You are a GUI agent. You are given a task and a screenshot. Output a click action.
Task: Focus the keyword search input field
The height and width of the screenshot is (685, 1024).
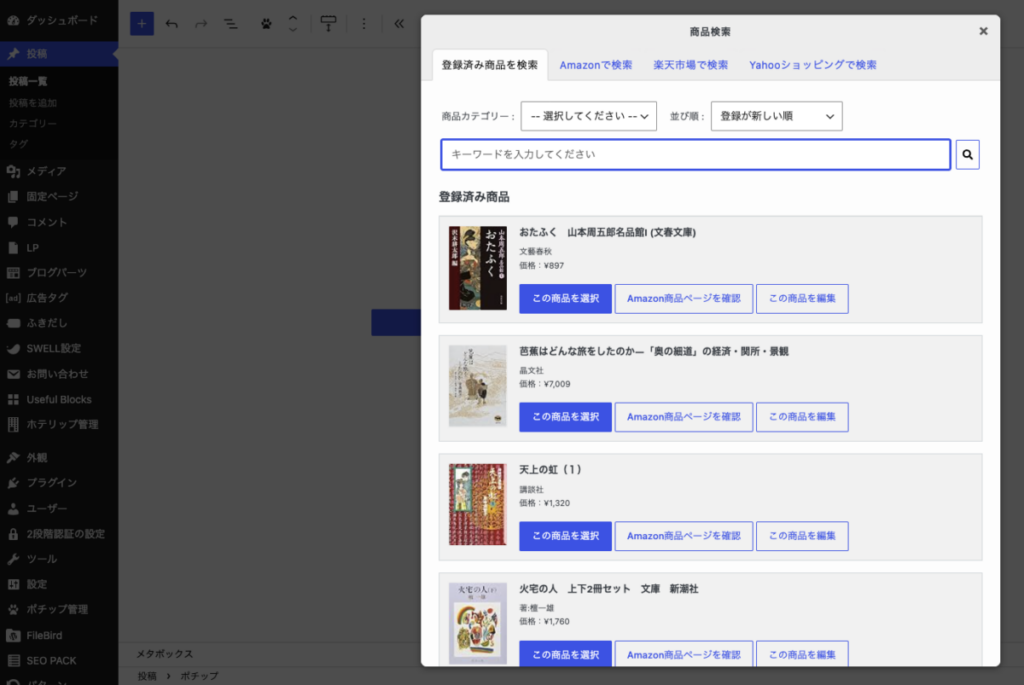click(x=696, y=155)
